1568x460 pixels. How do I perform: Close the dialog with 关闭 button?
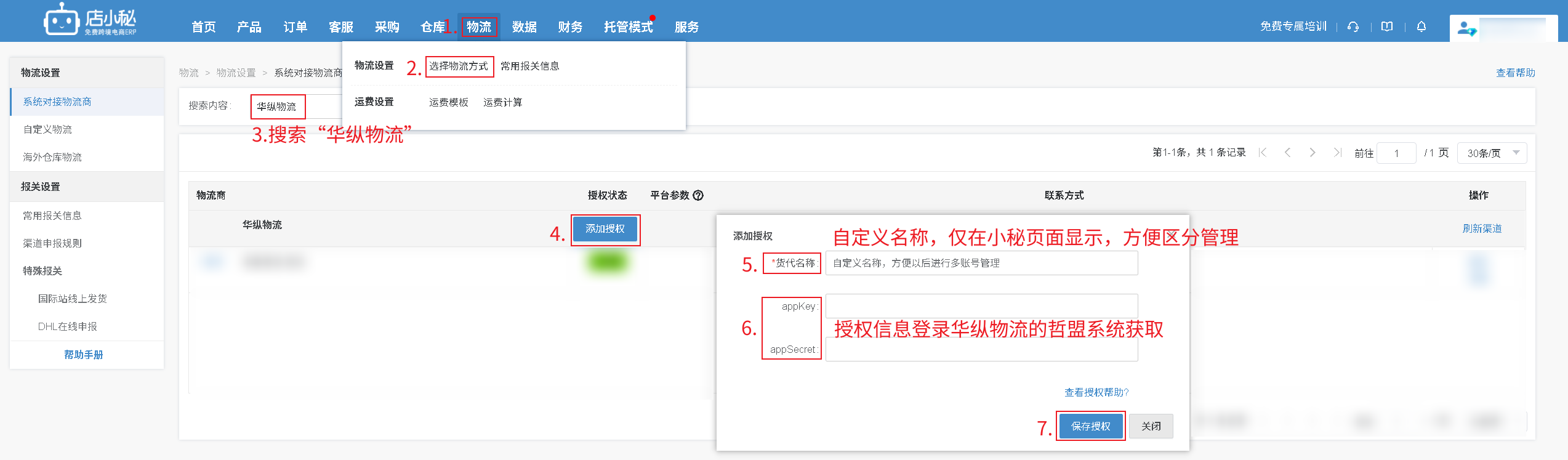1151,426
